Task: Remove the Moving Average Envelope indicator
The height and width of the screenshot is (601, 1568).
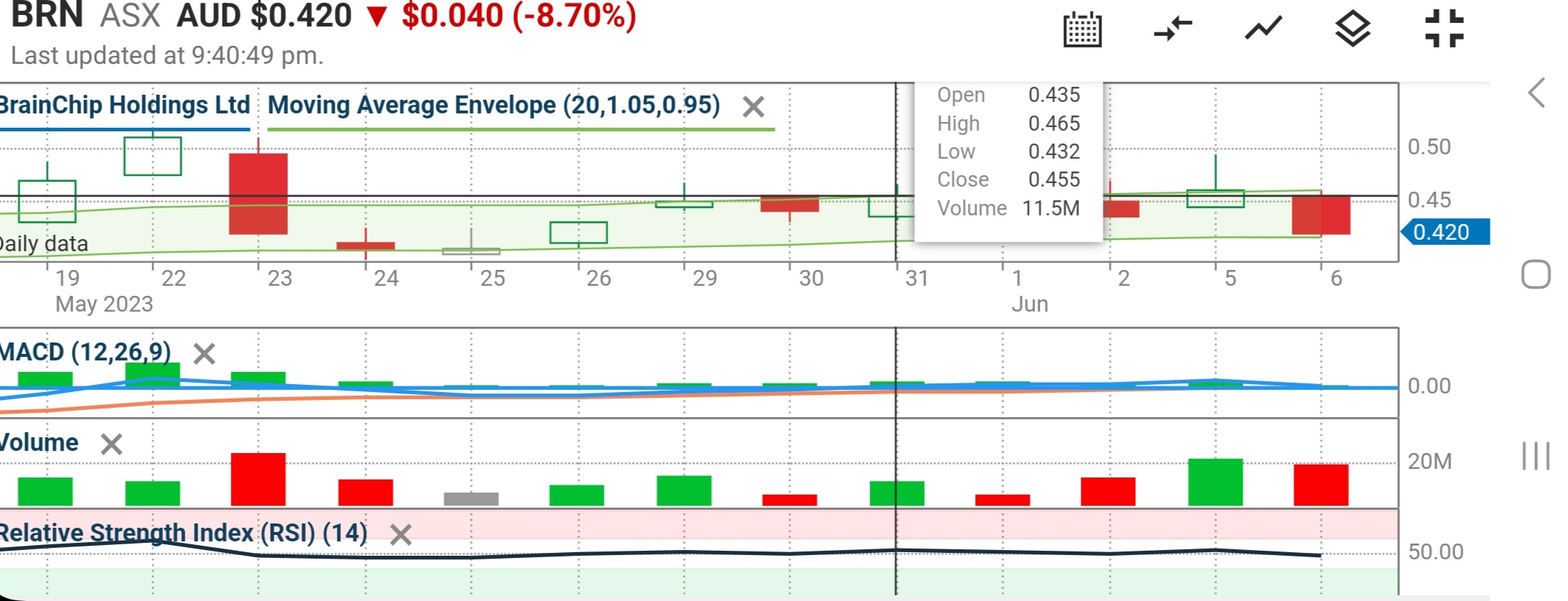Action: (x=753, y=107)
